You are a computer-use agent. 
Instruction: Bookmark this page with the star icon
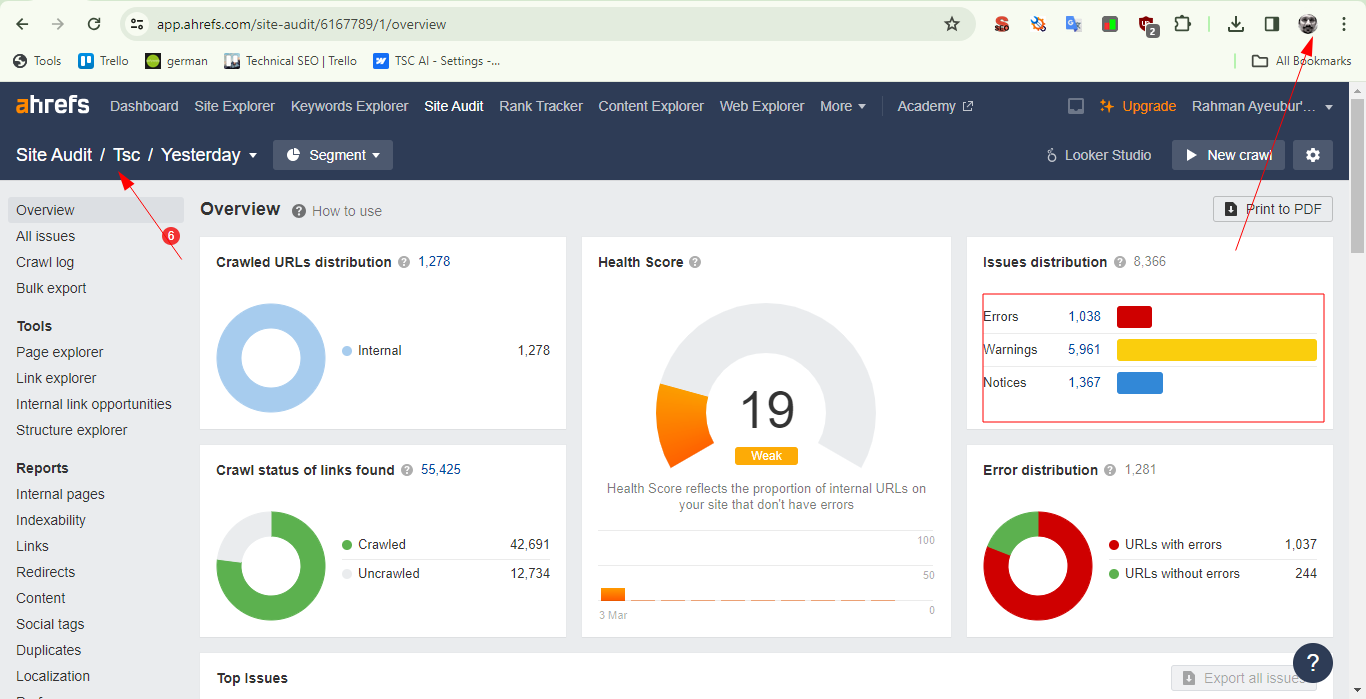[952, 24]
